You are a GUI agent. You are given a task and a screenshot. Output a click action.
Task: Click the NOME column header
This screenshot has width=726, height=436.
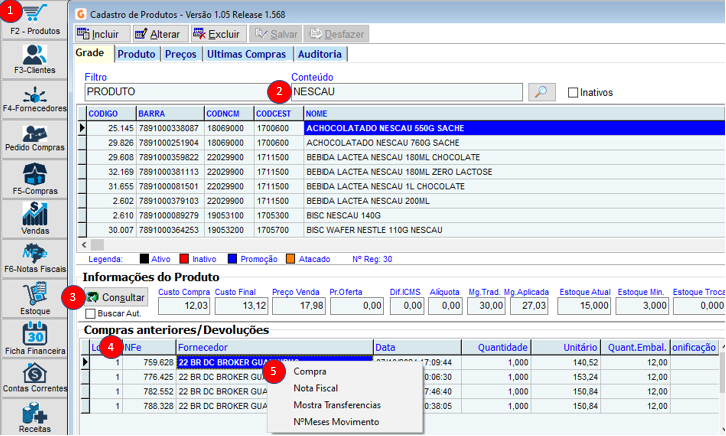[514, 113]
